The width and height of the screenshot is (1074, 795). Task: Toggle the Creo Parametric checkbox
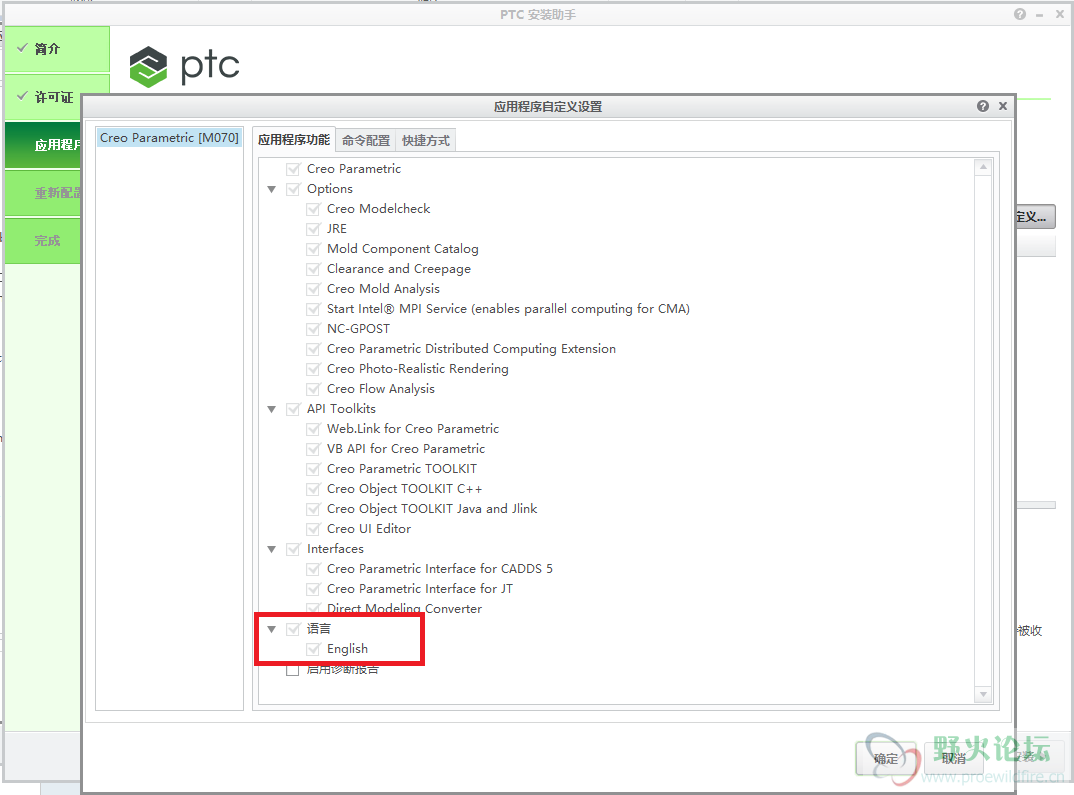click(x=293, y=169)
